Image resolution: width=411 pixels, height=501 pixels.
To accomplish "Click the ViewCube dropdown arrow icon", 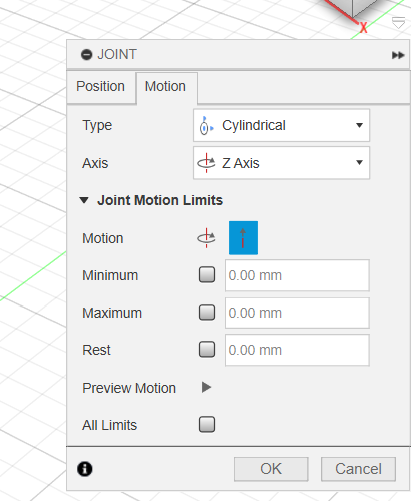I will [398, 23].
